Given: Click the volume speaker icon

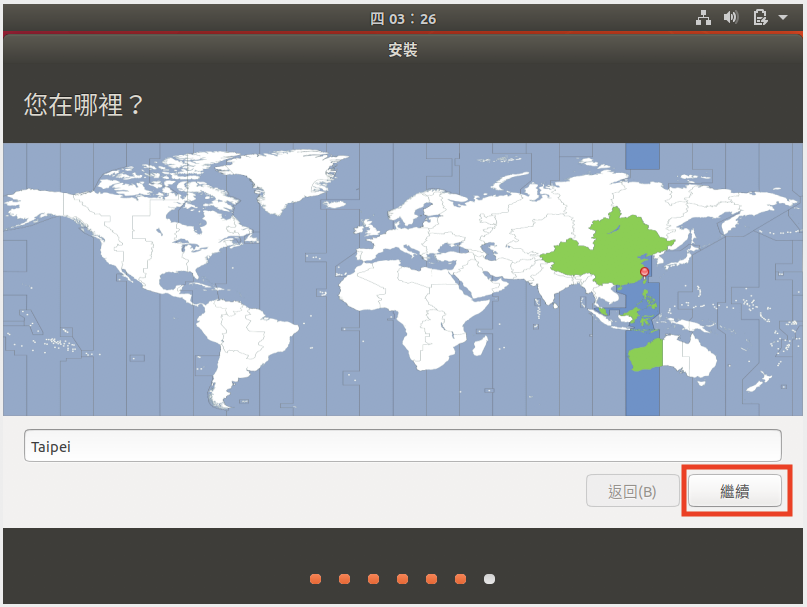Looking at the screenshot, I should 731,18.
